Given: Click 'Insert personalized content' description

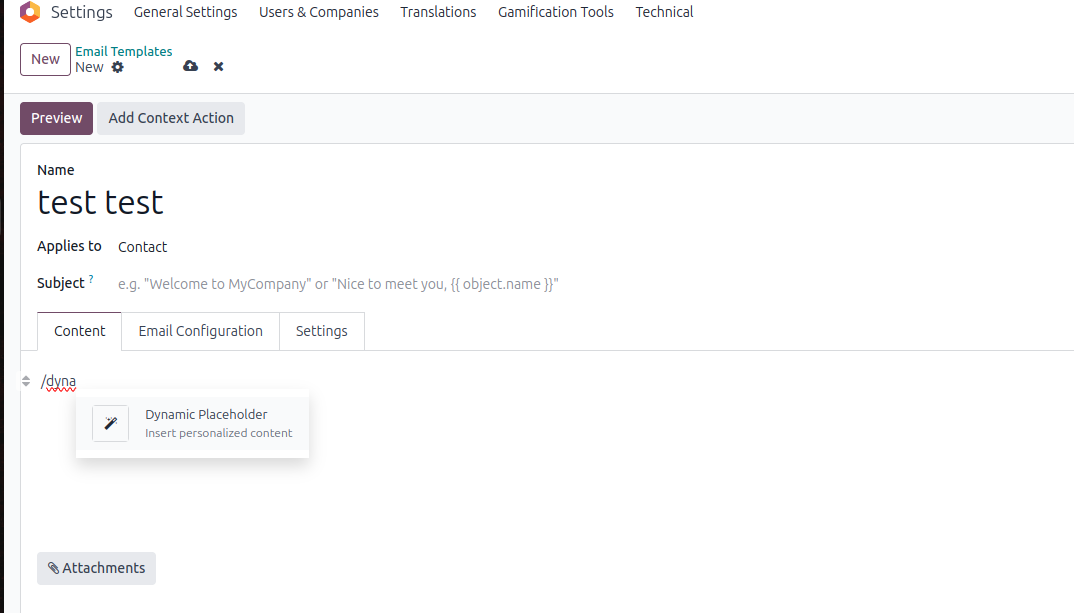Looking at the screenshot, I should coord(218,433).
